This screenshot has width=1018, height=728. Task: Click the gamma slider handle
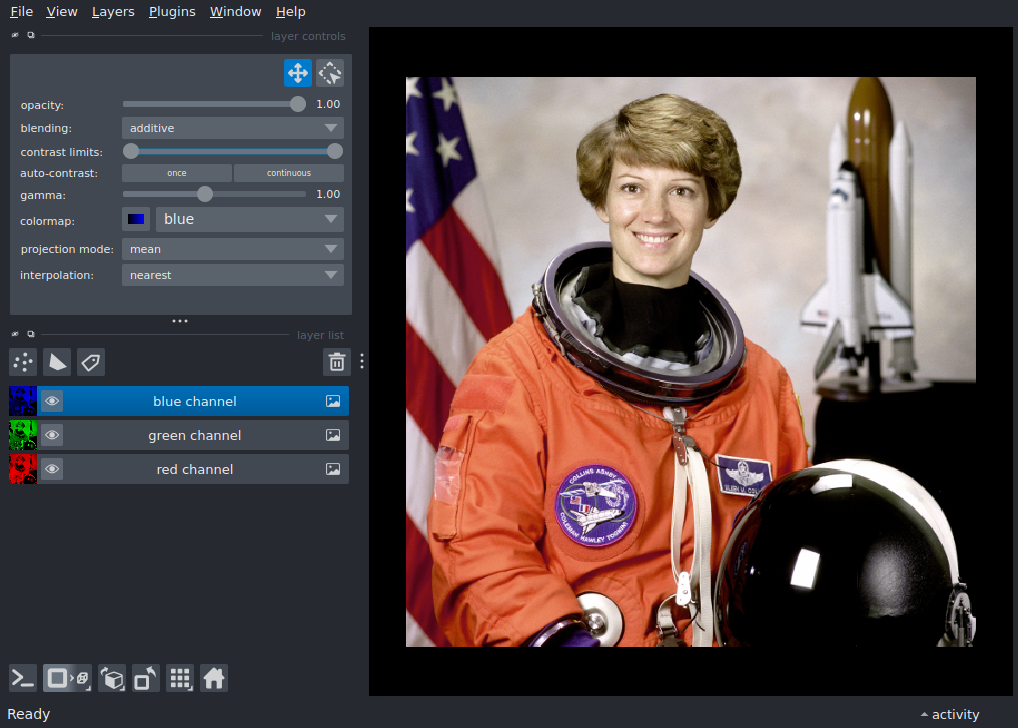205,194
